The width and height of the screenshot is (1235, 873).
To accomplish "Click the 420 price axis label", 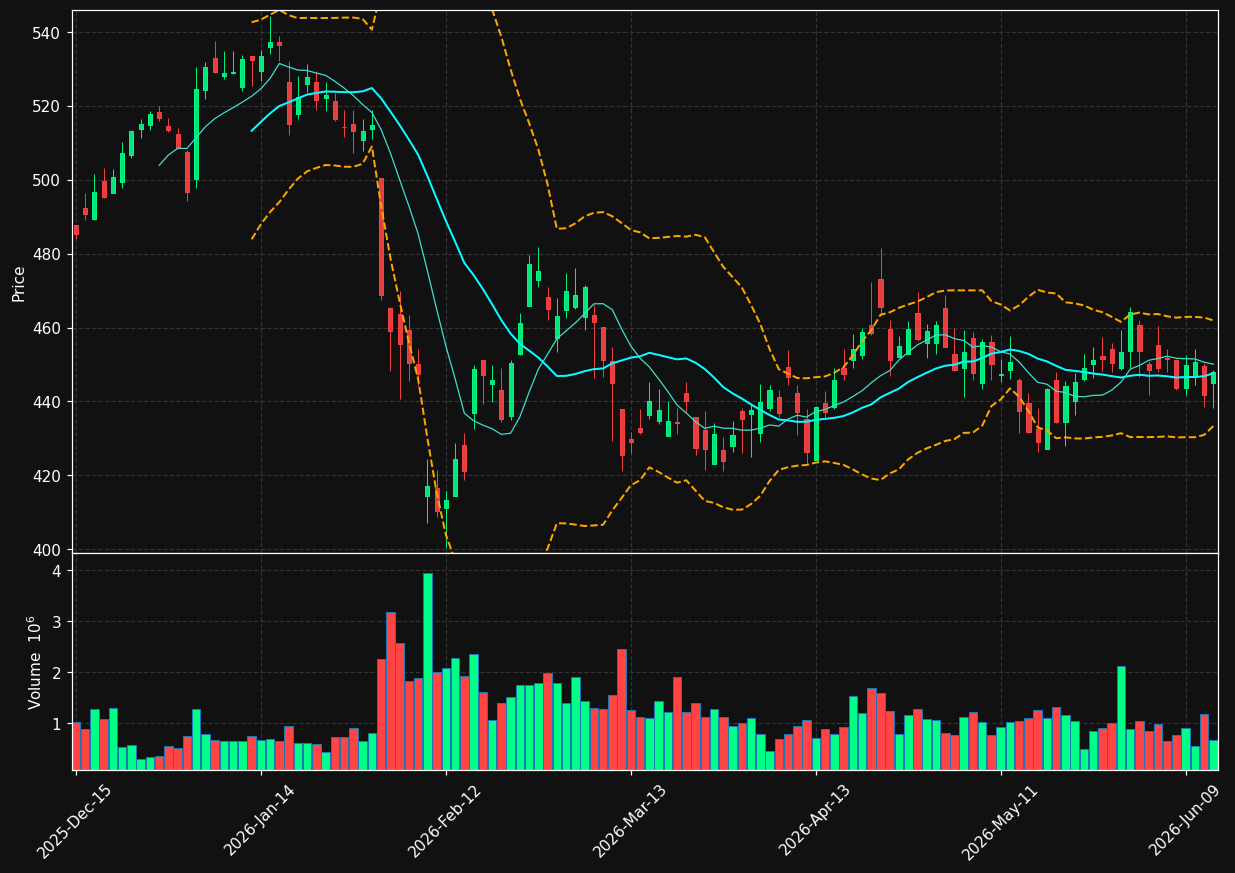I will point(48,477).
